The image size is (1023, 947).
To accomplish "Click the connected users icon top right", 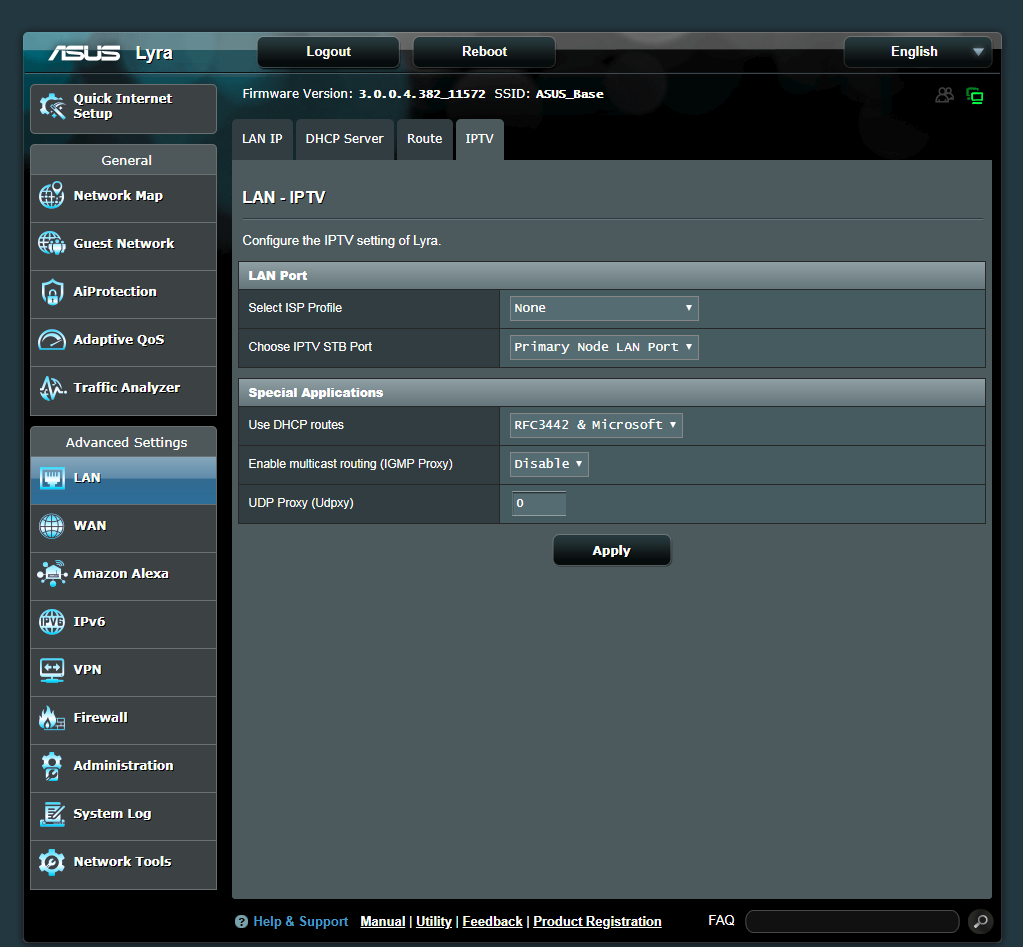I will pyautogui.click(x=944, y=95).
